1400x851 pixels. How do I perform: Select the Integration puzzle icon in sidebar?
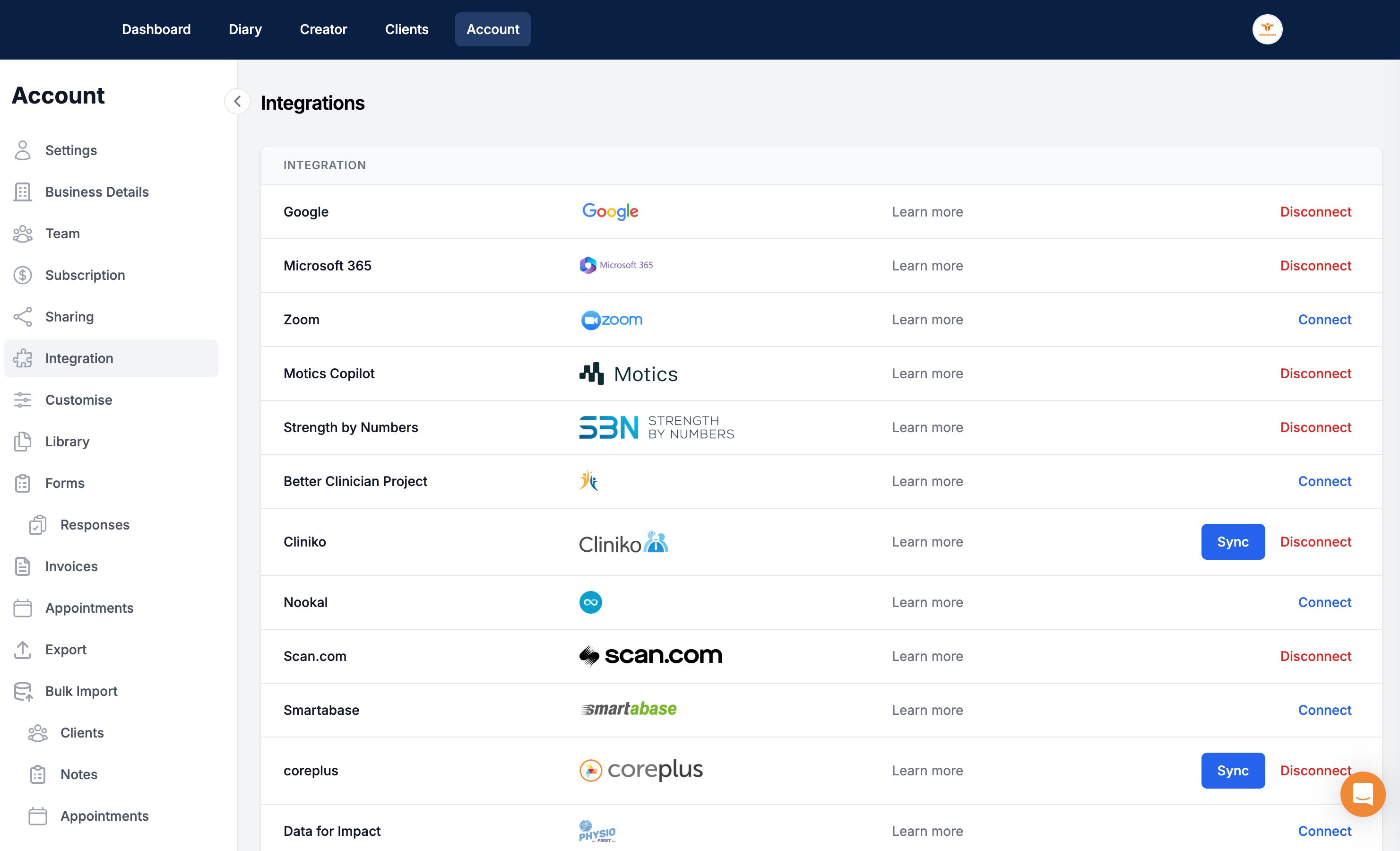23,358
